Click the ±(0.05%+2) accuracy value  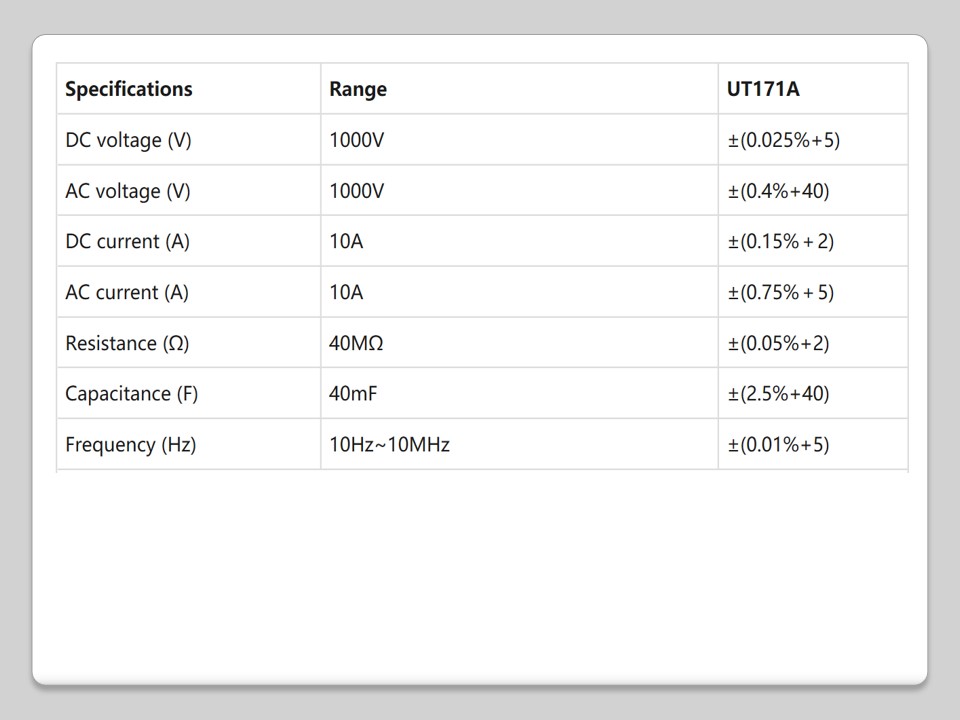click(x=778, y=344)
